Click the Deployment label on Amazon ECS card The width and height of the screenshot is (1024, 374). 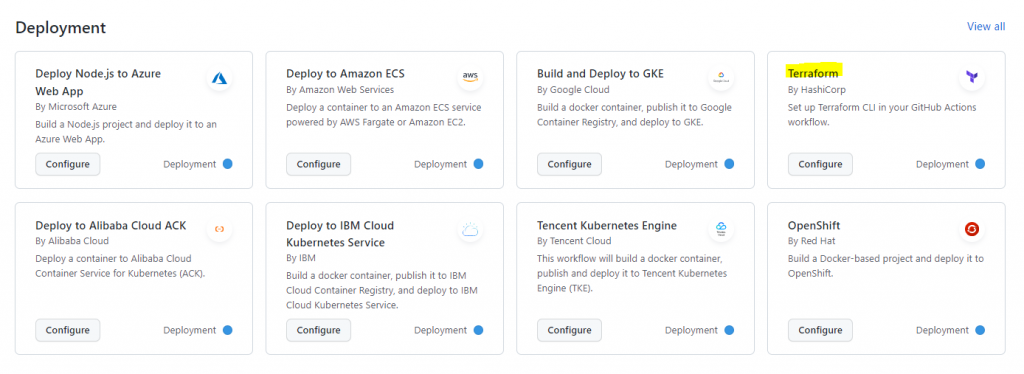440,164
